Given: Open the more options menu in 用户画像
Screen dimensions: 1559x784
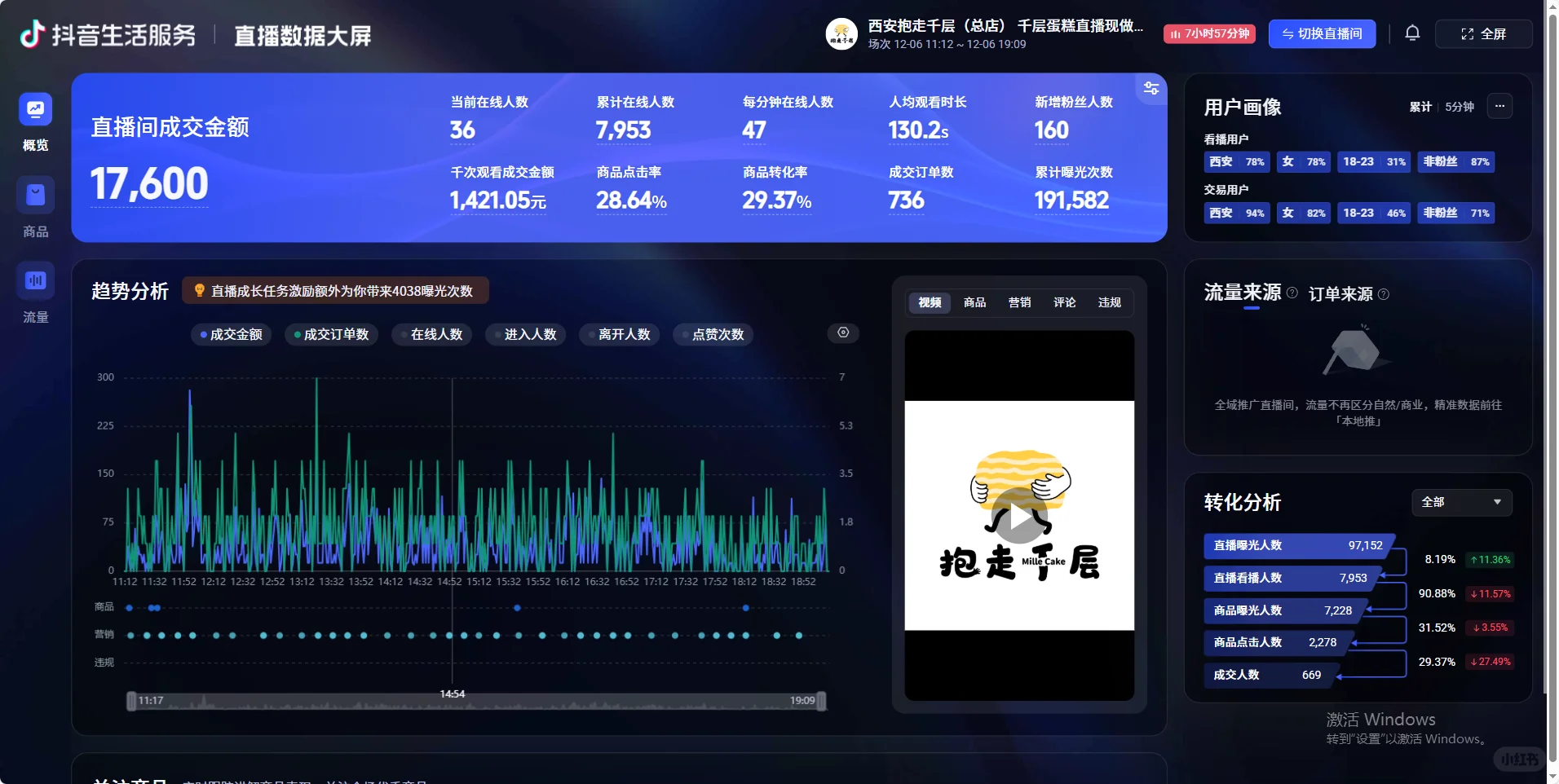Looking at the screenshot, I should (x=1500, y=106).
